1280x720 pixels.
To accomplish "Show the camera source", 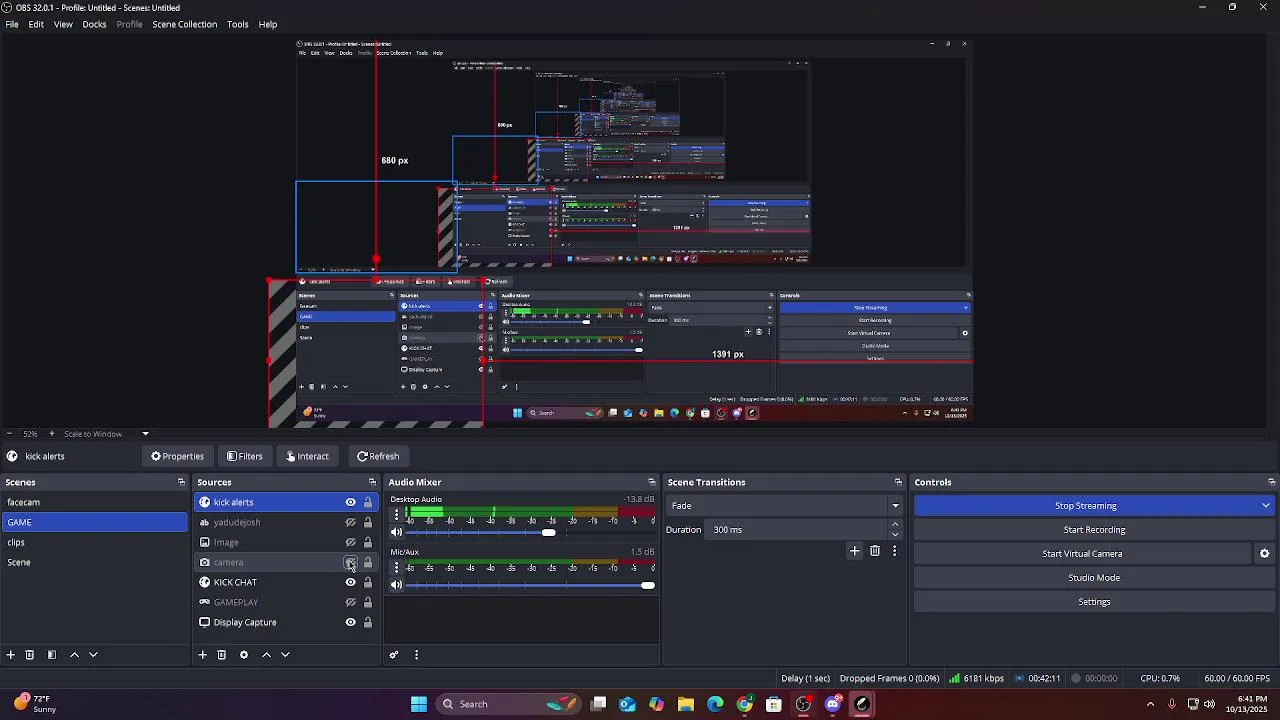I will click(x=350, y=562).
